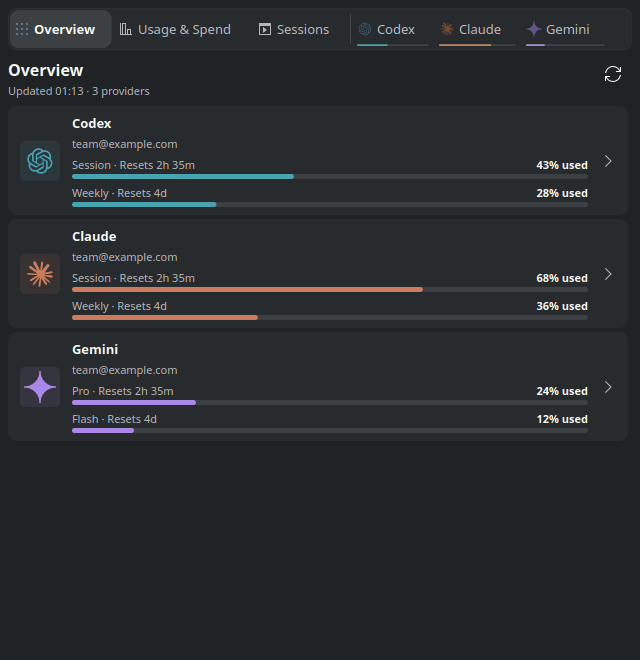Click Codex 'Session · Resets 2h 35m' label

133,165
